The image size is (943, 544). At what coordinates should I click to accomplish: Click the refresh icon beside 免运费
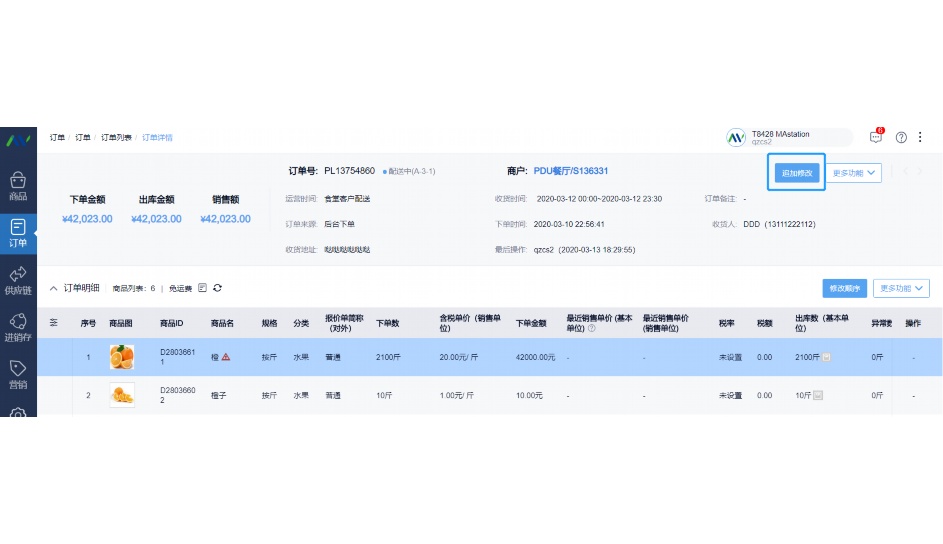coord(217,288)
